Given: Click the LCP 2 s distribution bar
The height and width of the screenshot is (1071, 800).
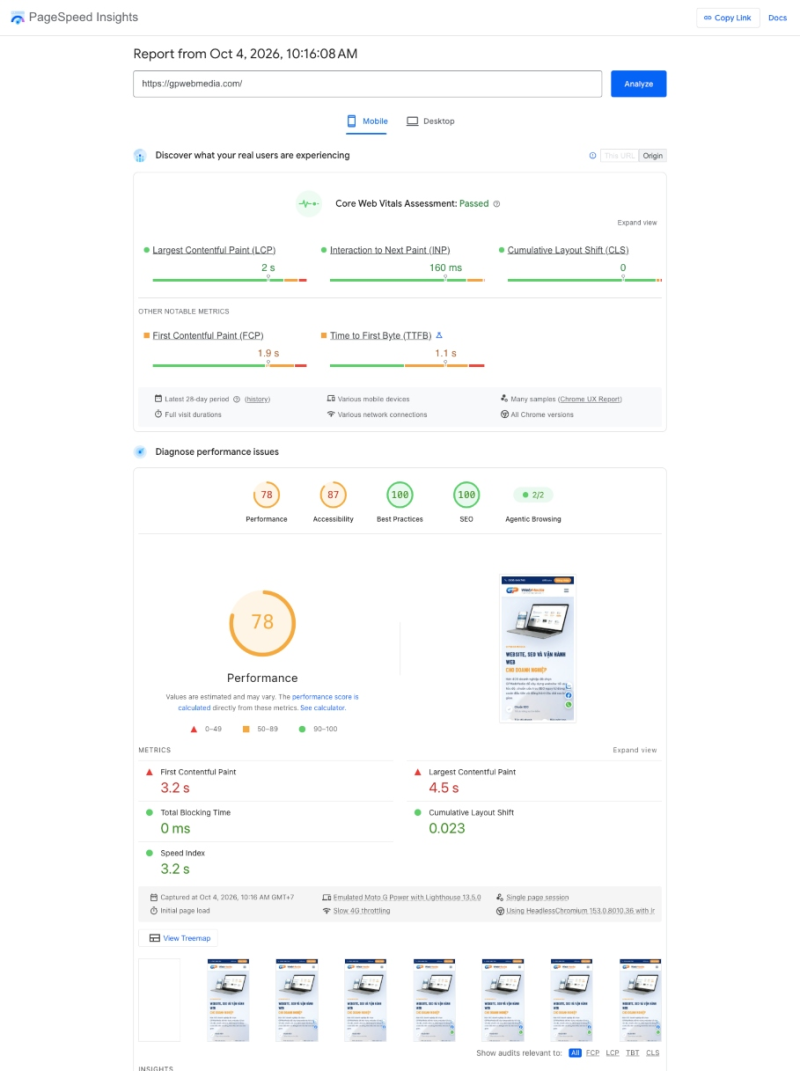Looking at the screenshot, I should point(230,280).
